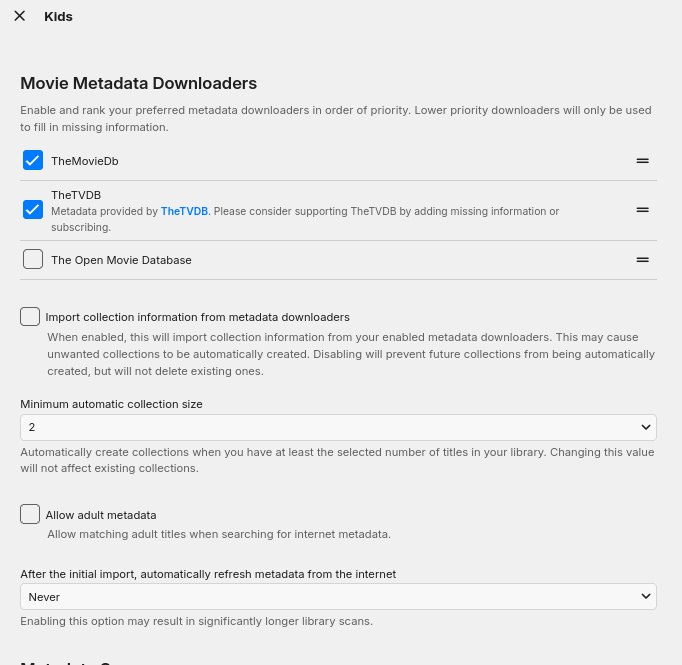Close the Kids library settings dialog
The image size is (682, 665).
(19, 16)
